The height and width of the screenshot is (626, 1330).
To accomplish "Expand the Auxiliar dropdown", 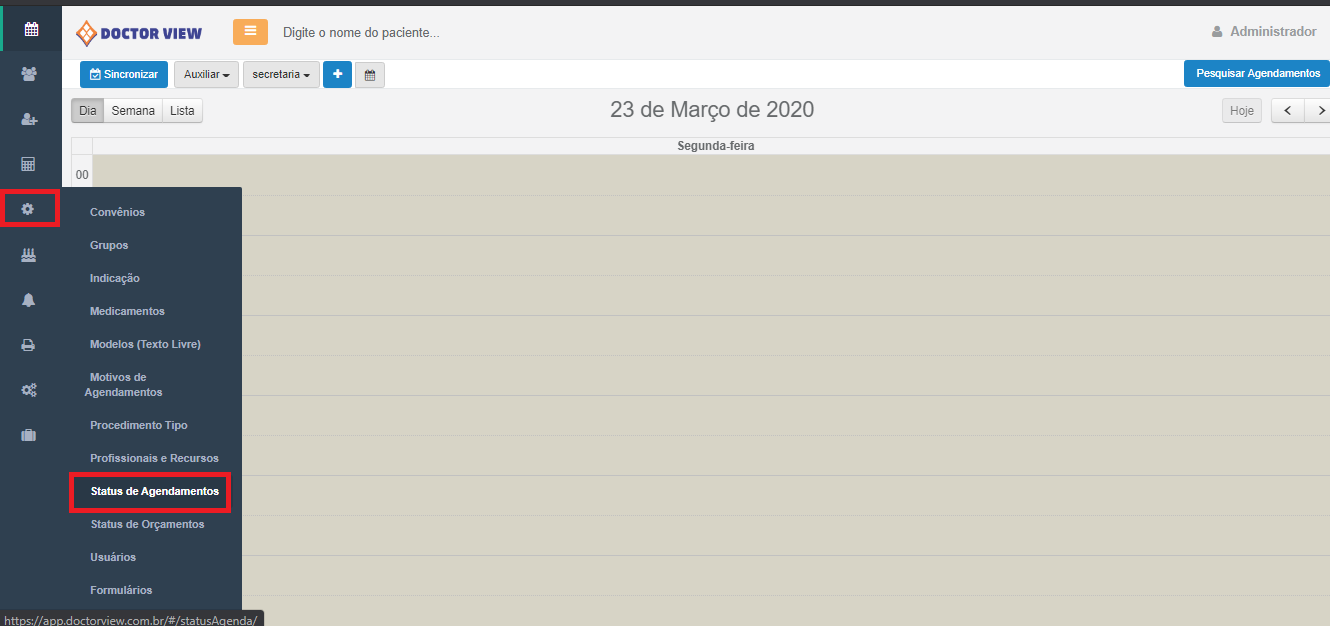I will 207,75.
